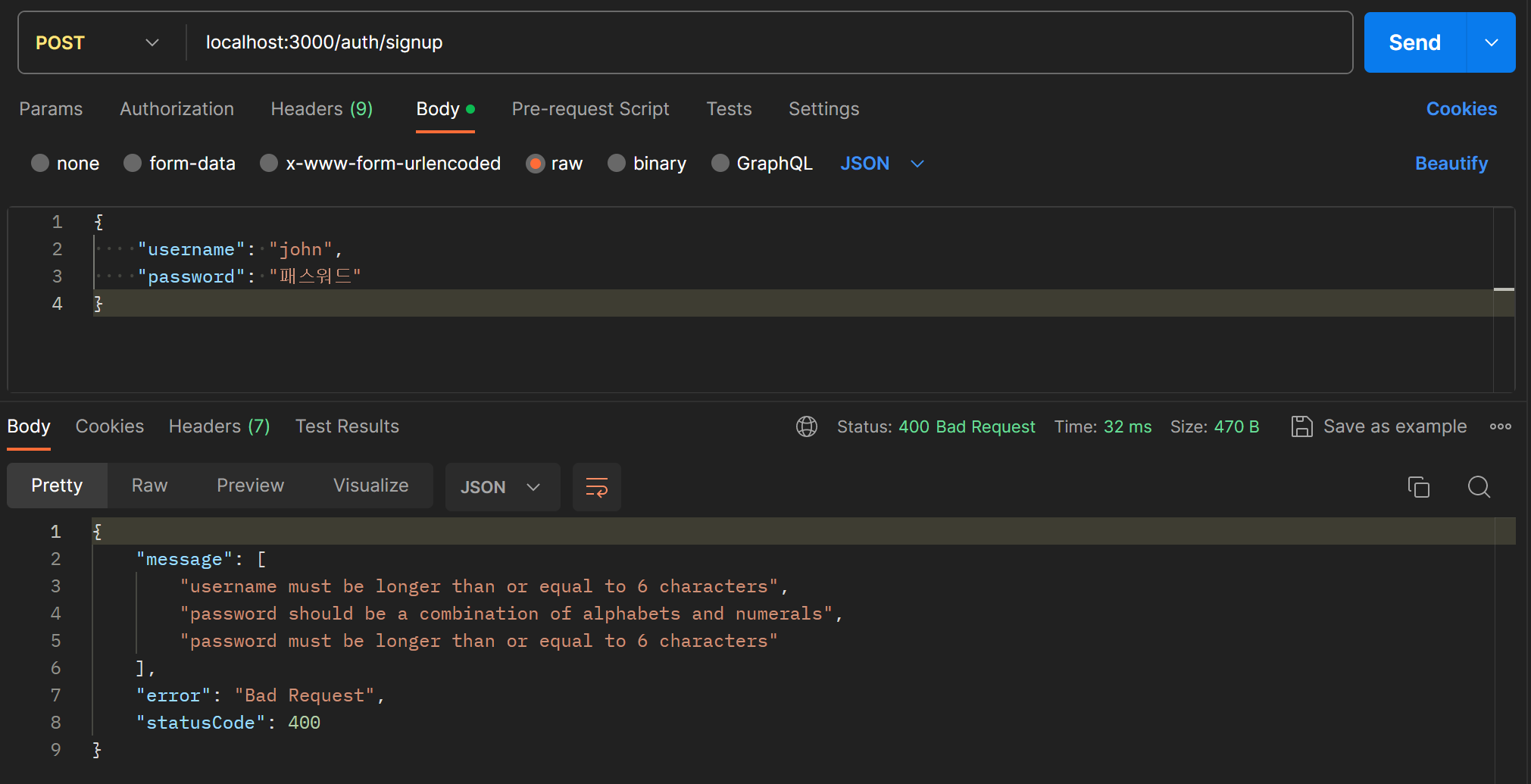Image resolution: width=1531 pixels, height=784 pixels.
Task: Click the Save as example disk icon
Action: 1301,426
